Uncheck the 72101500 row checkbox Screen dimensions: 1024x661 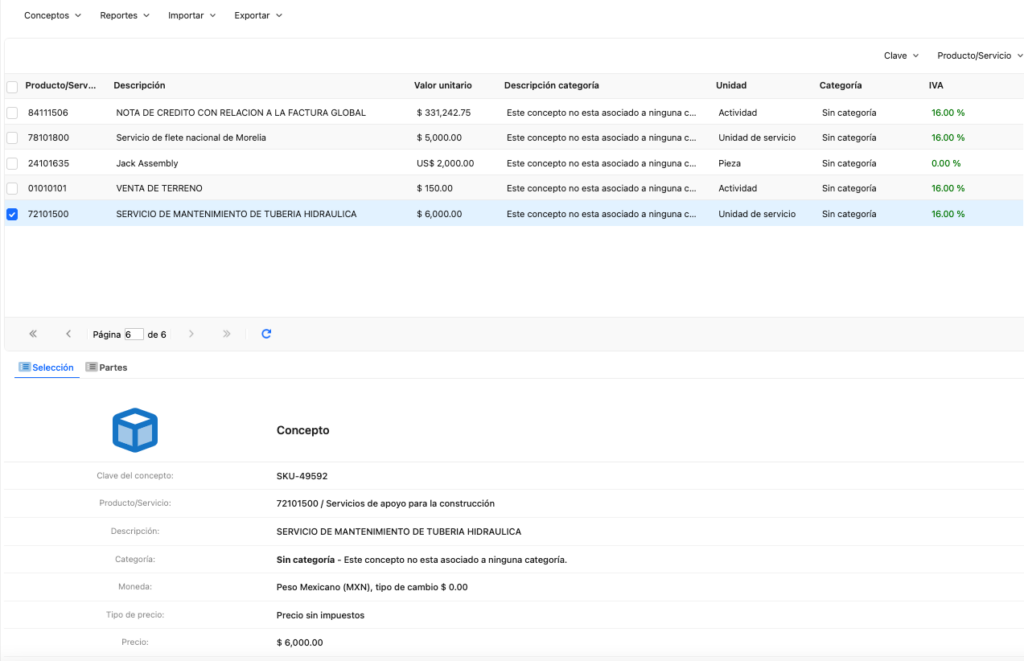[12, 214]
